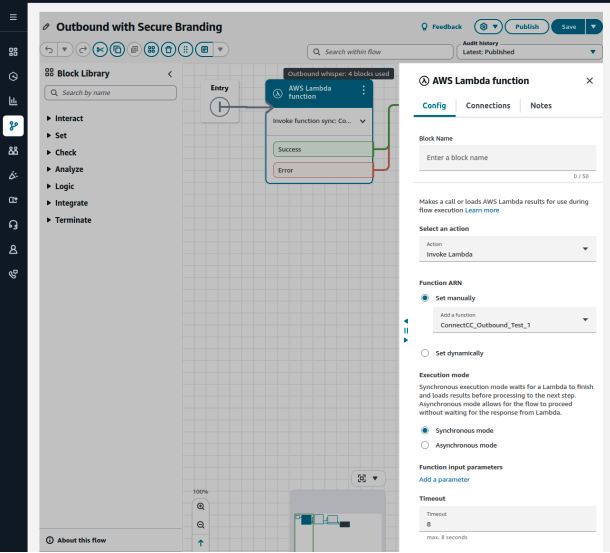Select the Set manually radio button
The width and height of the screenshot is (610, 553).
(x=425, y=298)
